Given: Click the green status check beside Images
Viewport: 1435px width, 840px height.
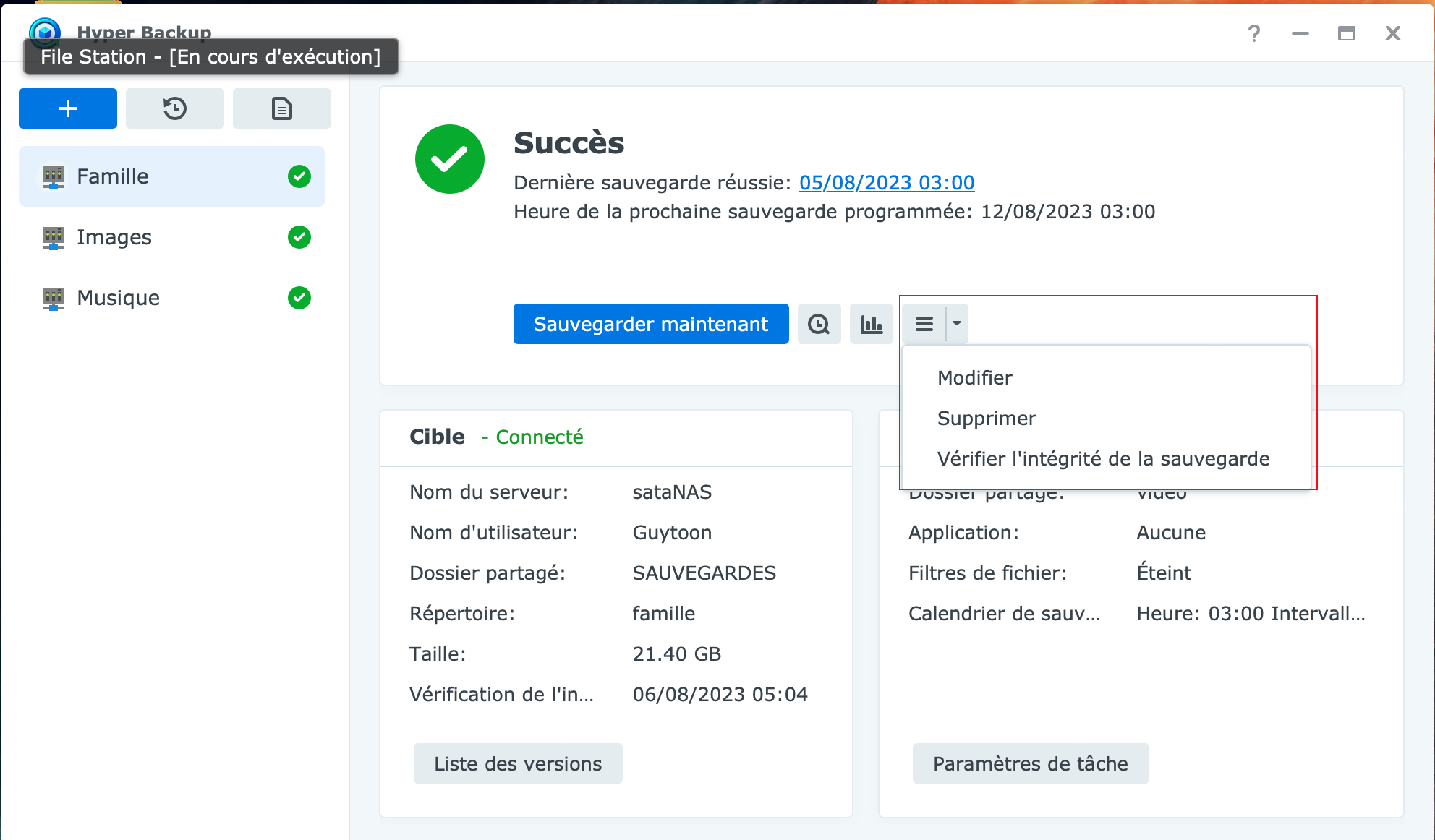Looking at the screenshot, I should (299, 237).
